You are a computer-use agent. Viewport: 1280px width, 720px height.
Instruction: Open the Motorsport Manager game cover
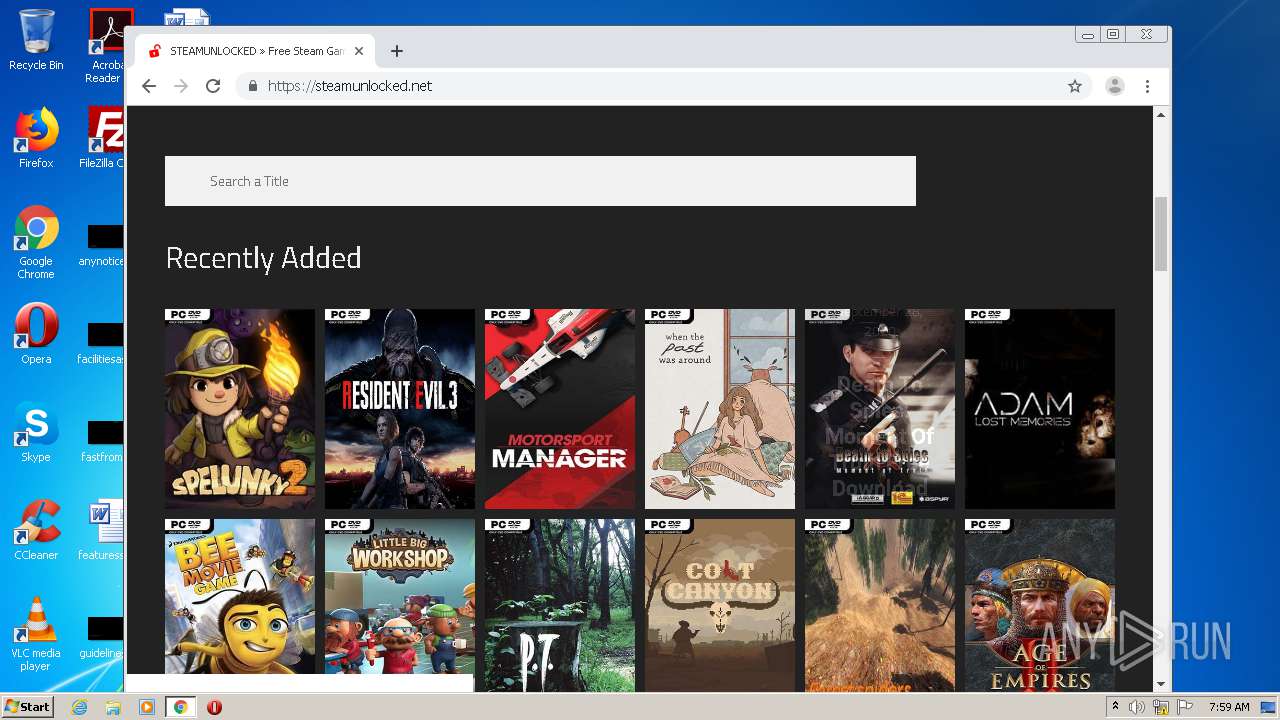pyautogui.click(x=560, y=409)
